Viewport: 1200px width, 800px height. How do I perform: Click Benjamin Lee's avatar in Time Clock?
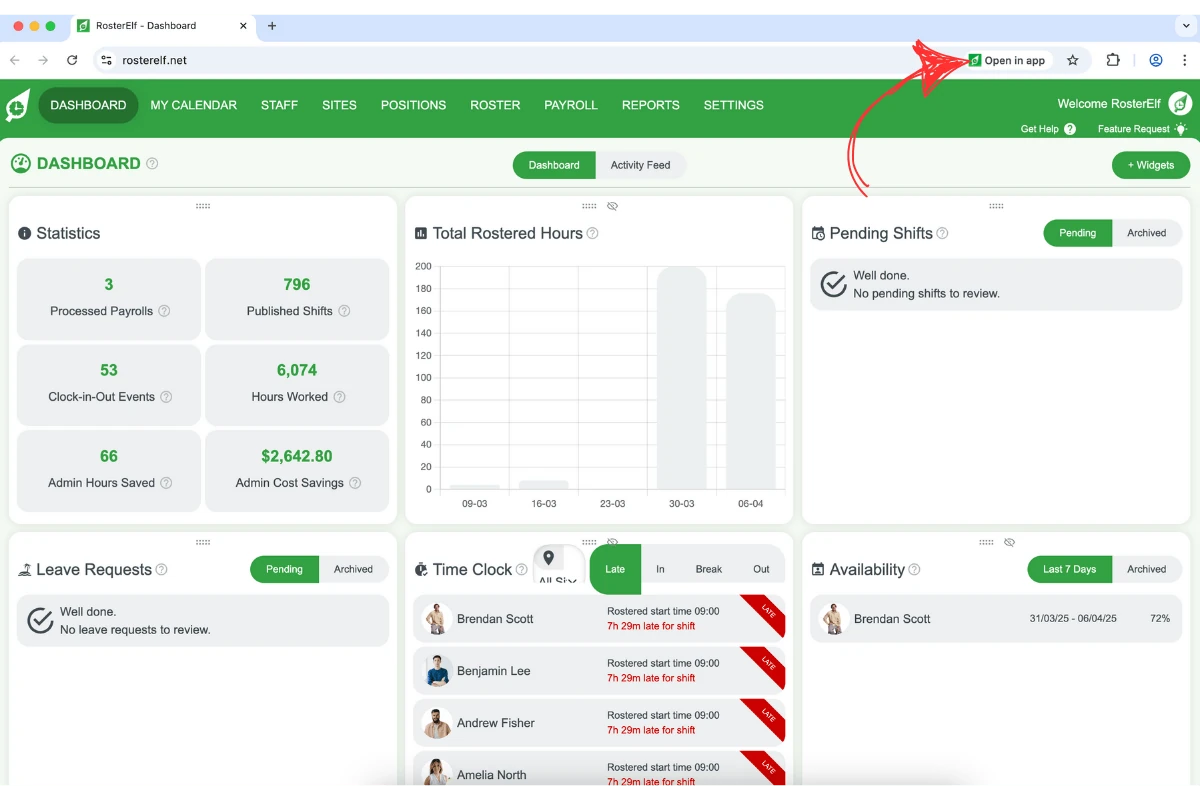pos(437,671)
